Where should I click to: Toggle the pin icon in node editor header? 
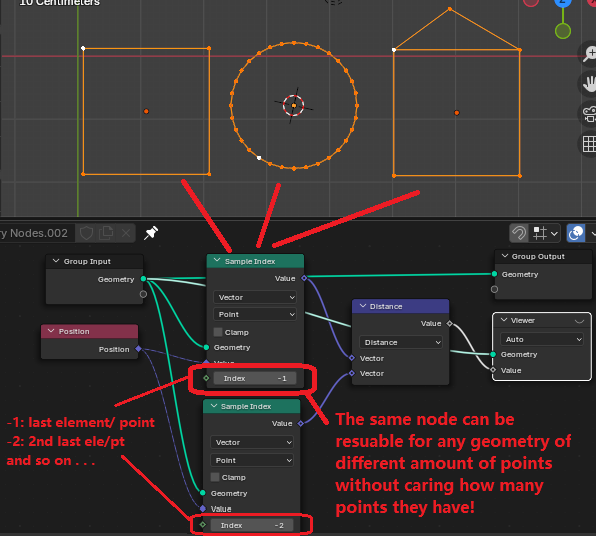pos(151,233)
